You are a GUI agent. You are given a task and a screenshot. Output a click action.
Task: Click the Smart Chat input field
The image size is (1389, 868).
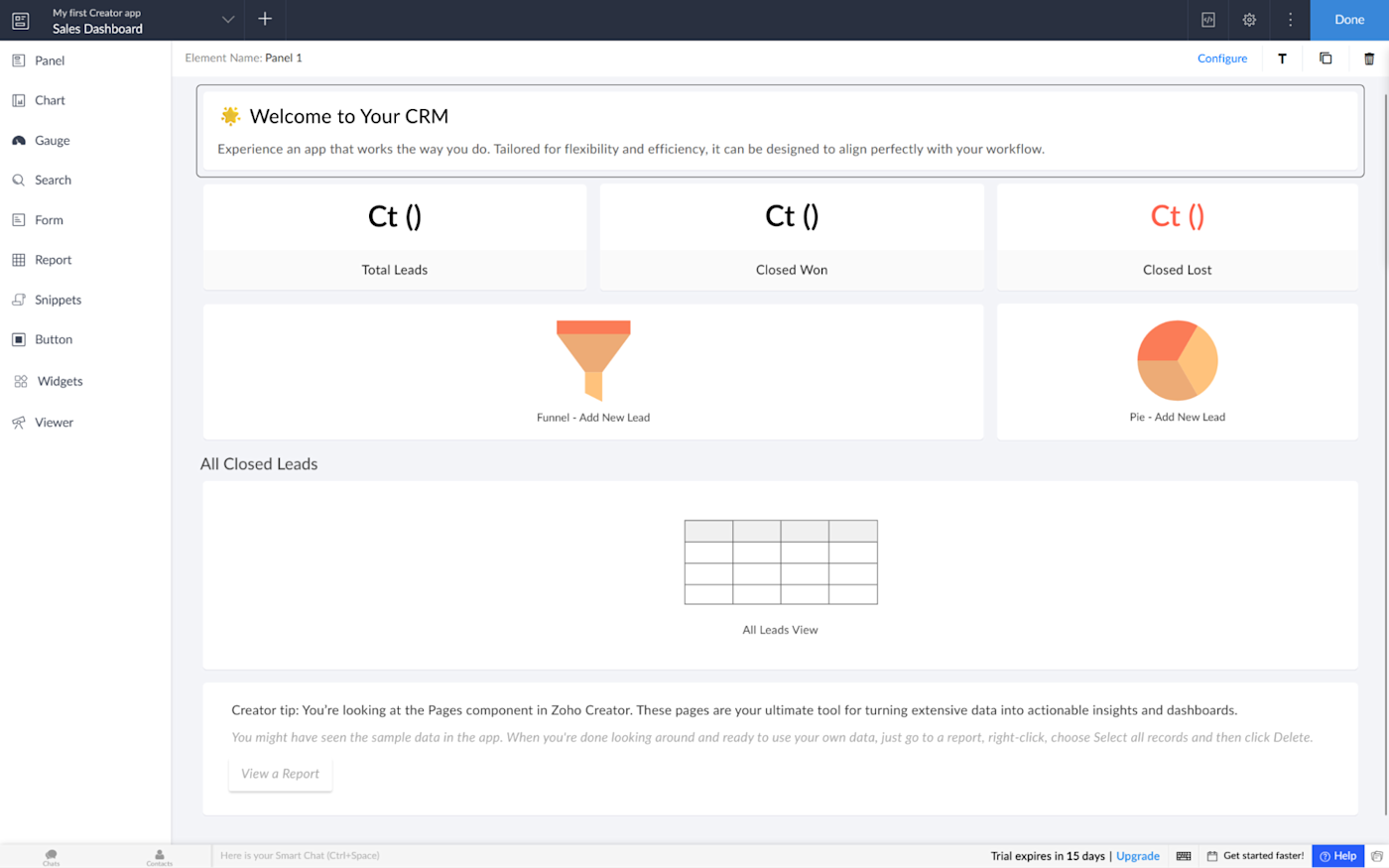tap(595, 856)
